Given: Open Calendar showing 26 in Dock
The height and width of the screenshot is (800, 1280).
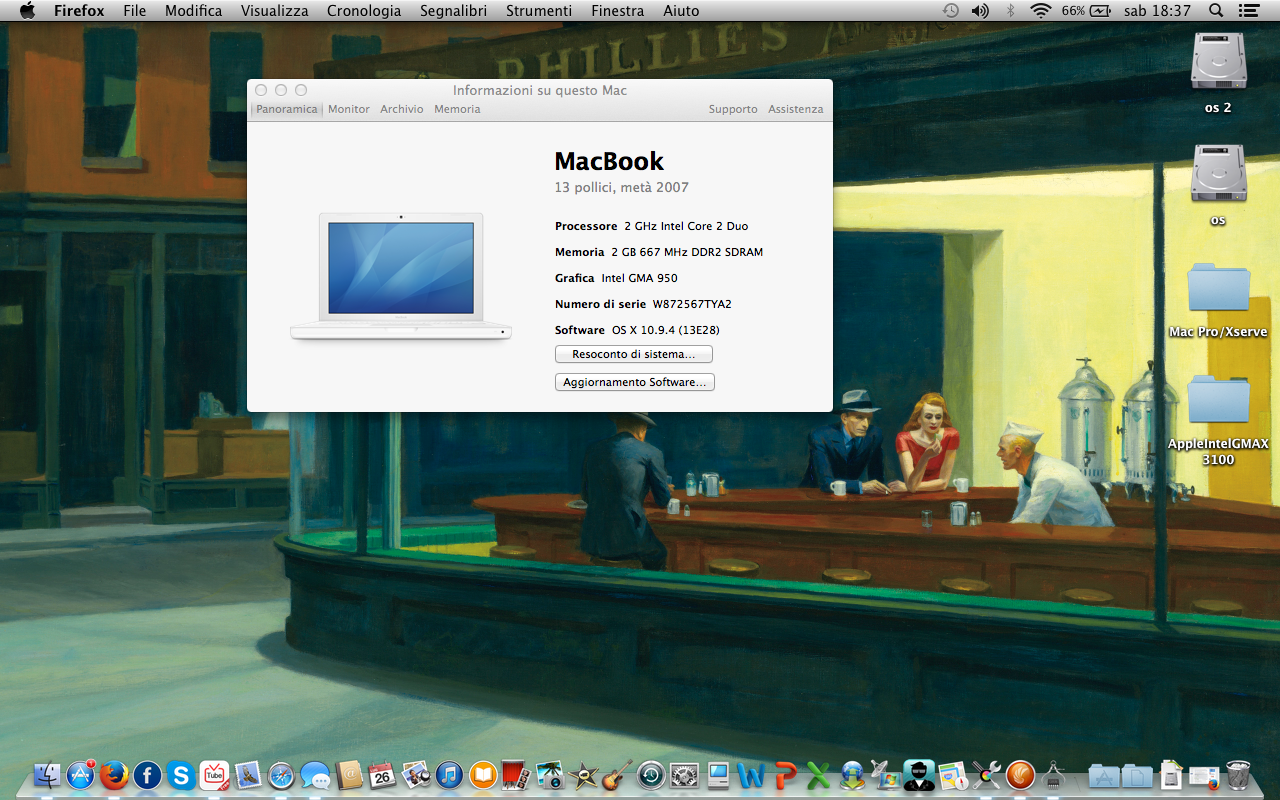Looking at the screenshot, I should click(x=382, y=775).
